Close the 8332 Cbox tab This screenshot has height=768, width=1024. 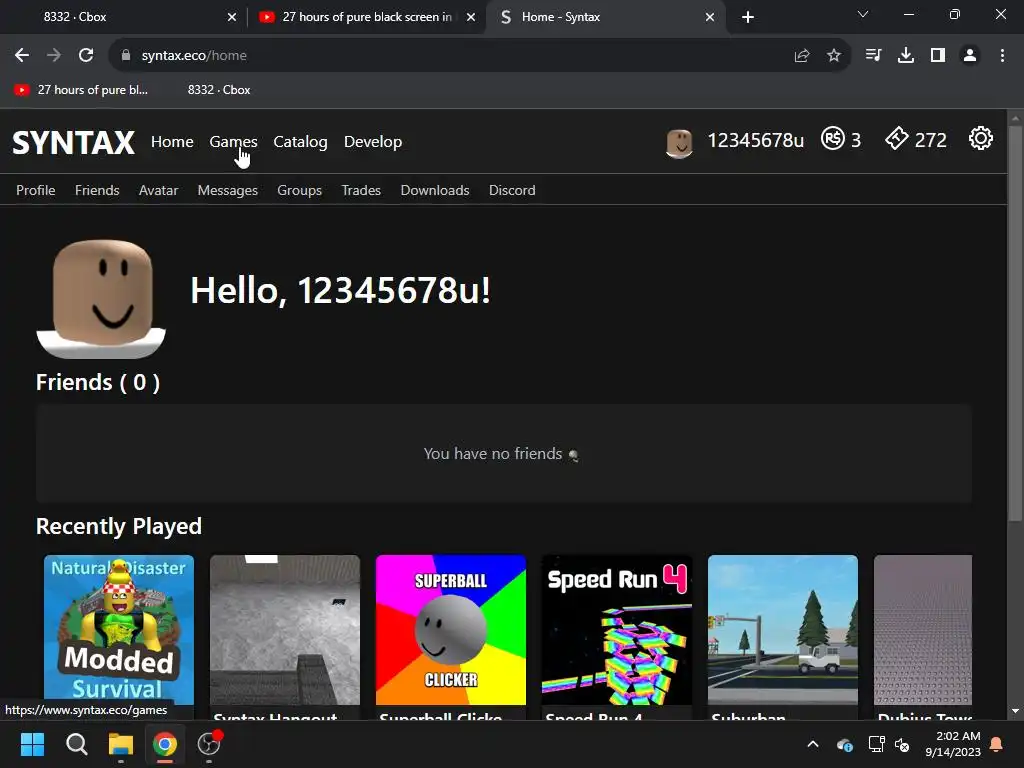point(232,17)
